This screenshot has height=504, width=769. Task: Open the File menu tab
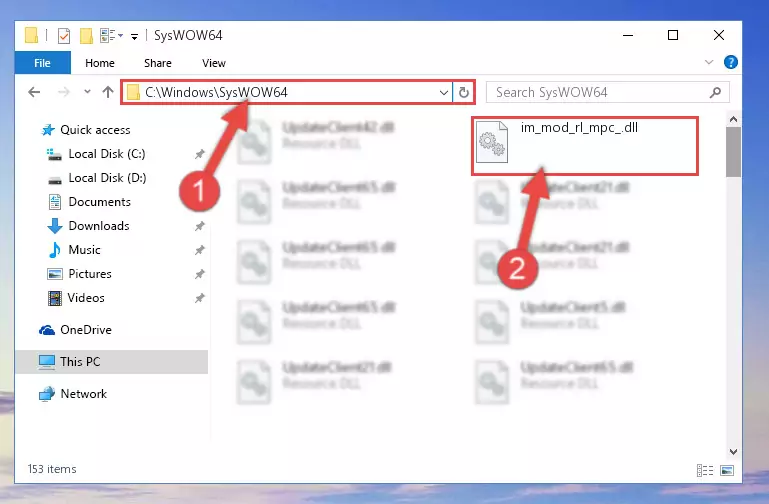pyautogui.click(x=43, y=63)
